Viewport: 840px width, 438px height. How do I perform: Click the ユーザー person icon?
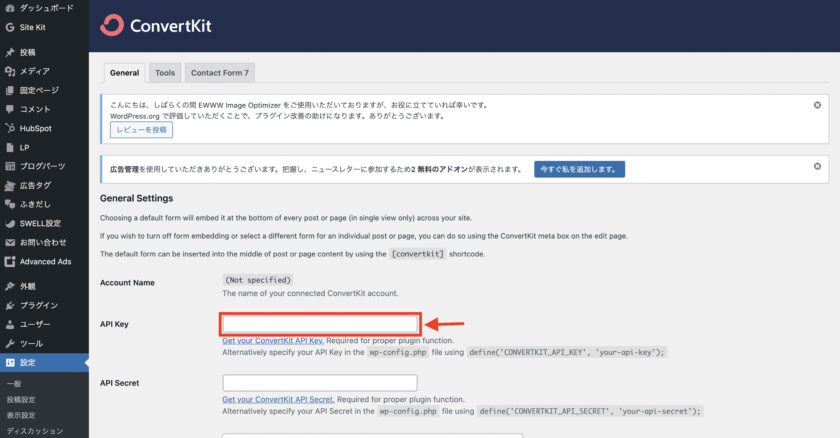pos(10,324)
